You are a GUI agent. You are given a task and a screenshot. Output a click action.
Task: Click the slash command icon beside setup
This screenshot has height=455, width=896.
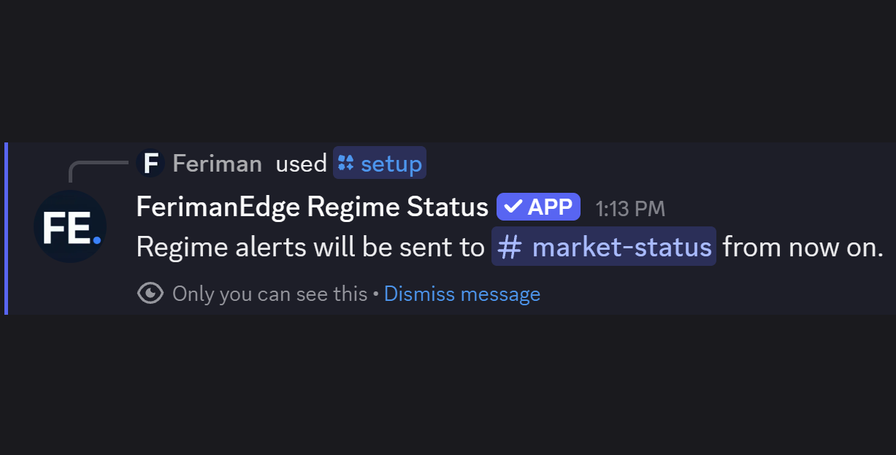346,163
